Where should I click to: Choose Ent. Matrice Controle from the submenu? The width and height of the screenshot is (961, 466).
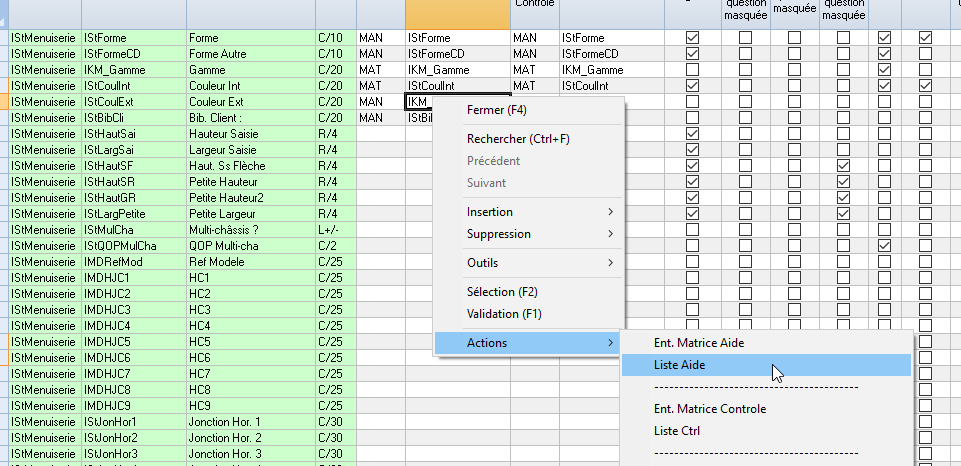pos(709,409)
